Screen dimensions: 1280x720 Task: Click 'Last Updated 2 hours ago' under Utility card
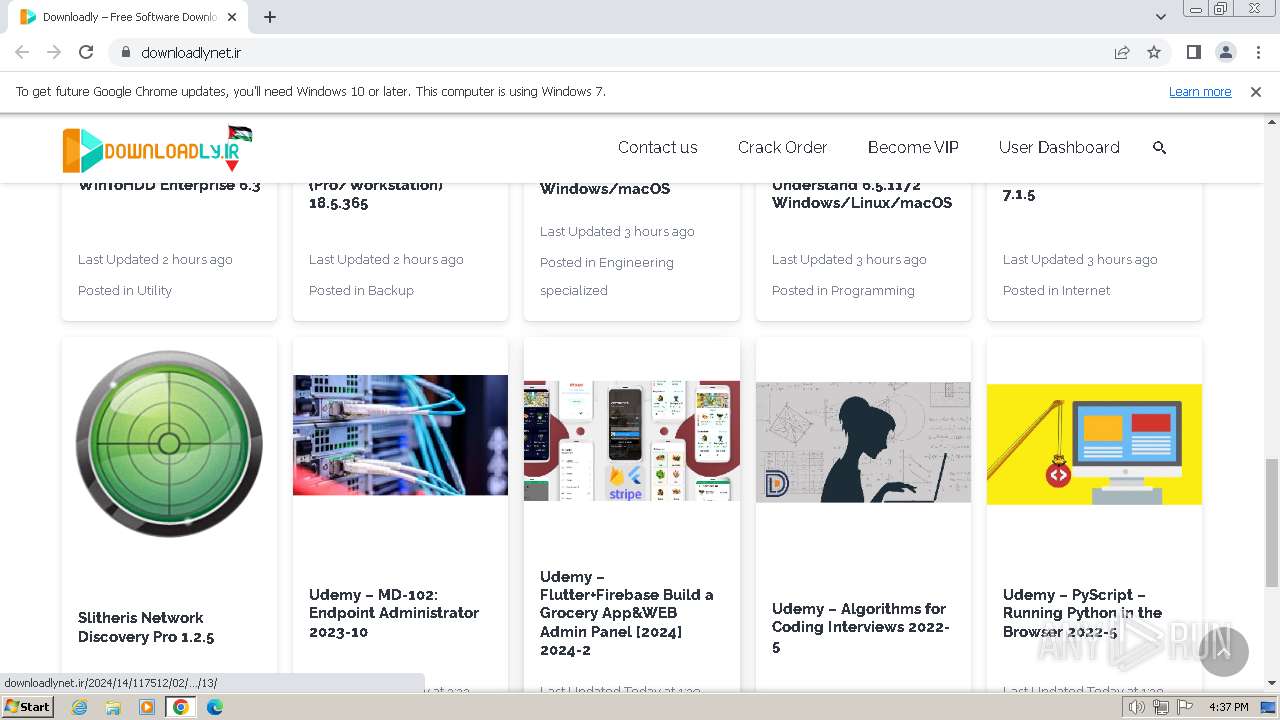(x=155, y=259)
